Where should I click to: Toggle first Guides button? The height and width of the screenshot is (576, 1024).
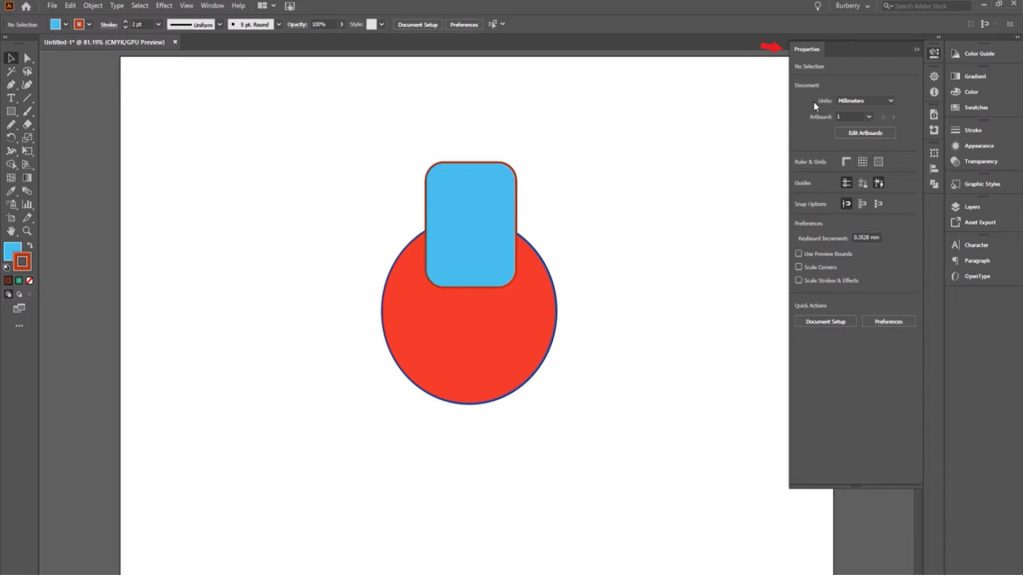(846, 183)
